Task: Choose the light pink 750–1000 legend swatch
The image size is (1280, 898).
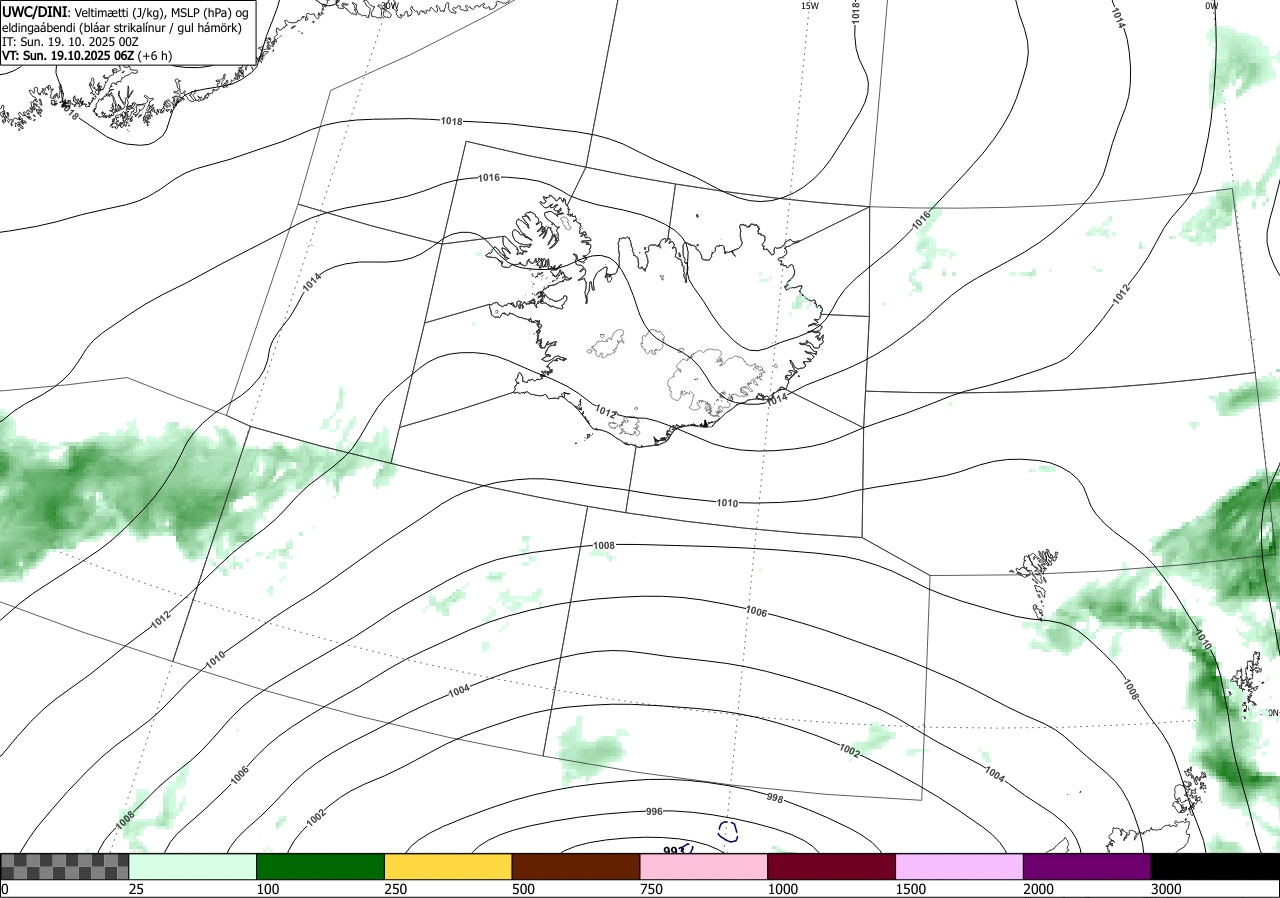Action: pyautogui.click(x=704, y=866)
